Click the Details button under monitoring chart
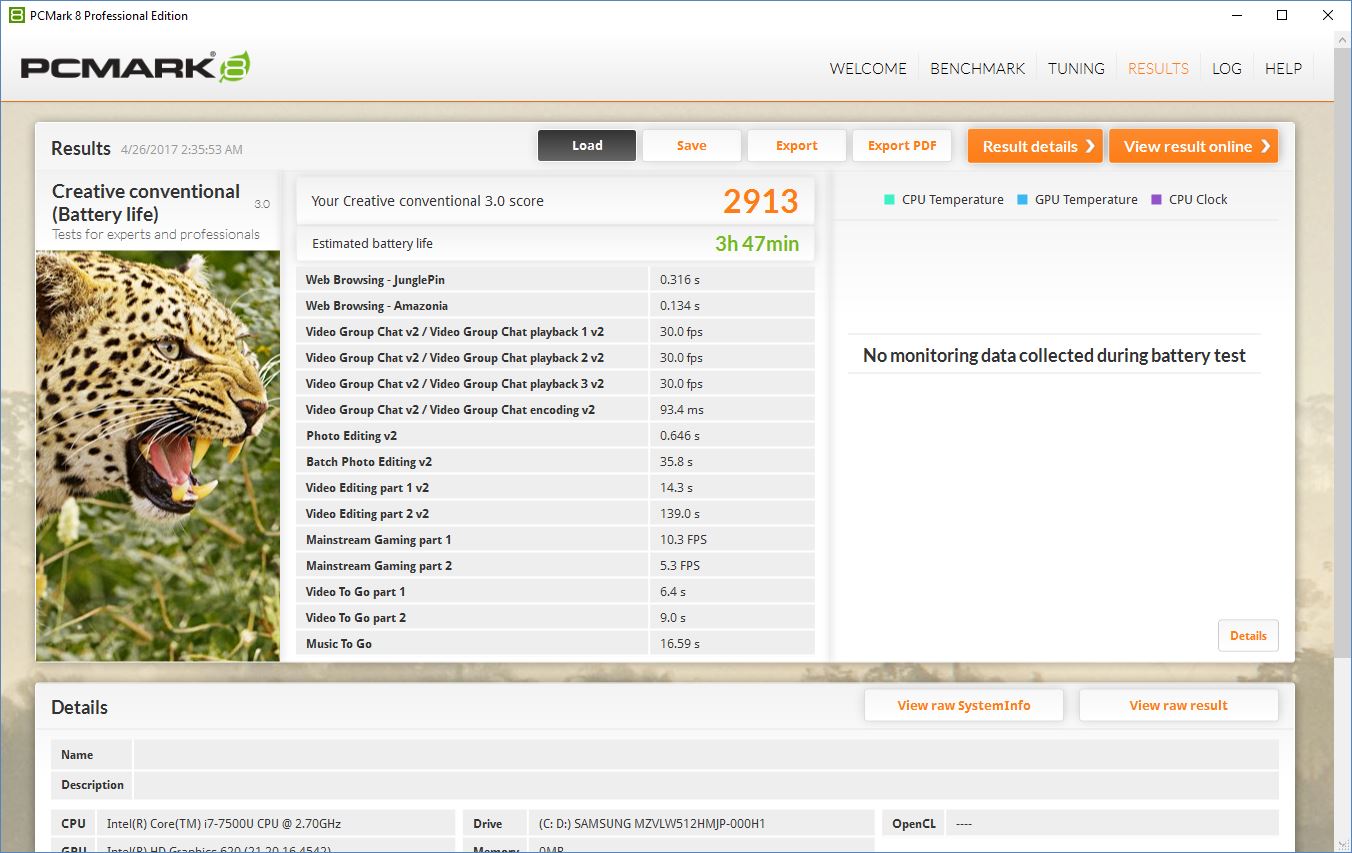Viewport: 1352px width, 853px height. 1247,636
